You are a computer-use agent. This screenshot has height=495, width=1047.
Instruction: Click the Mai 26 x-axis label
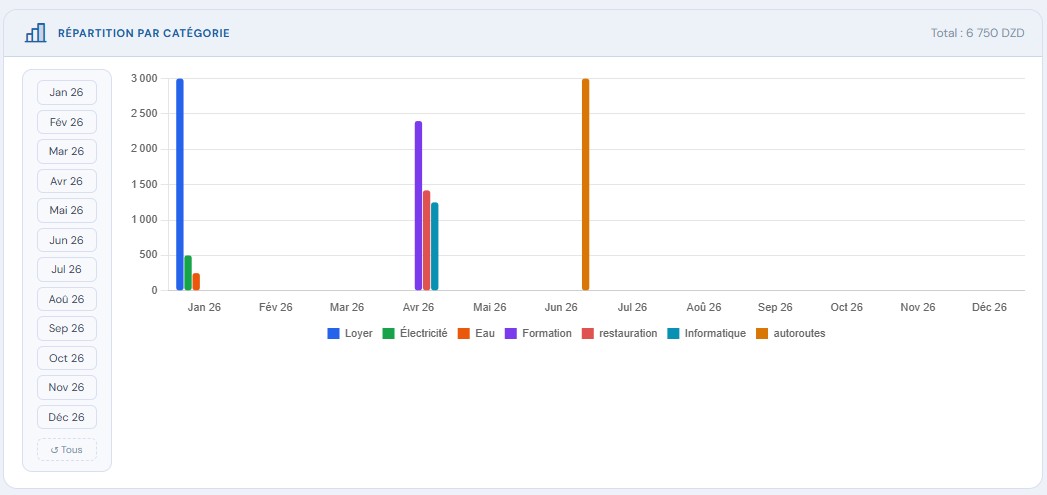pyautogui.click(x=490, y=307)
